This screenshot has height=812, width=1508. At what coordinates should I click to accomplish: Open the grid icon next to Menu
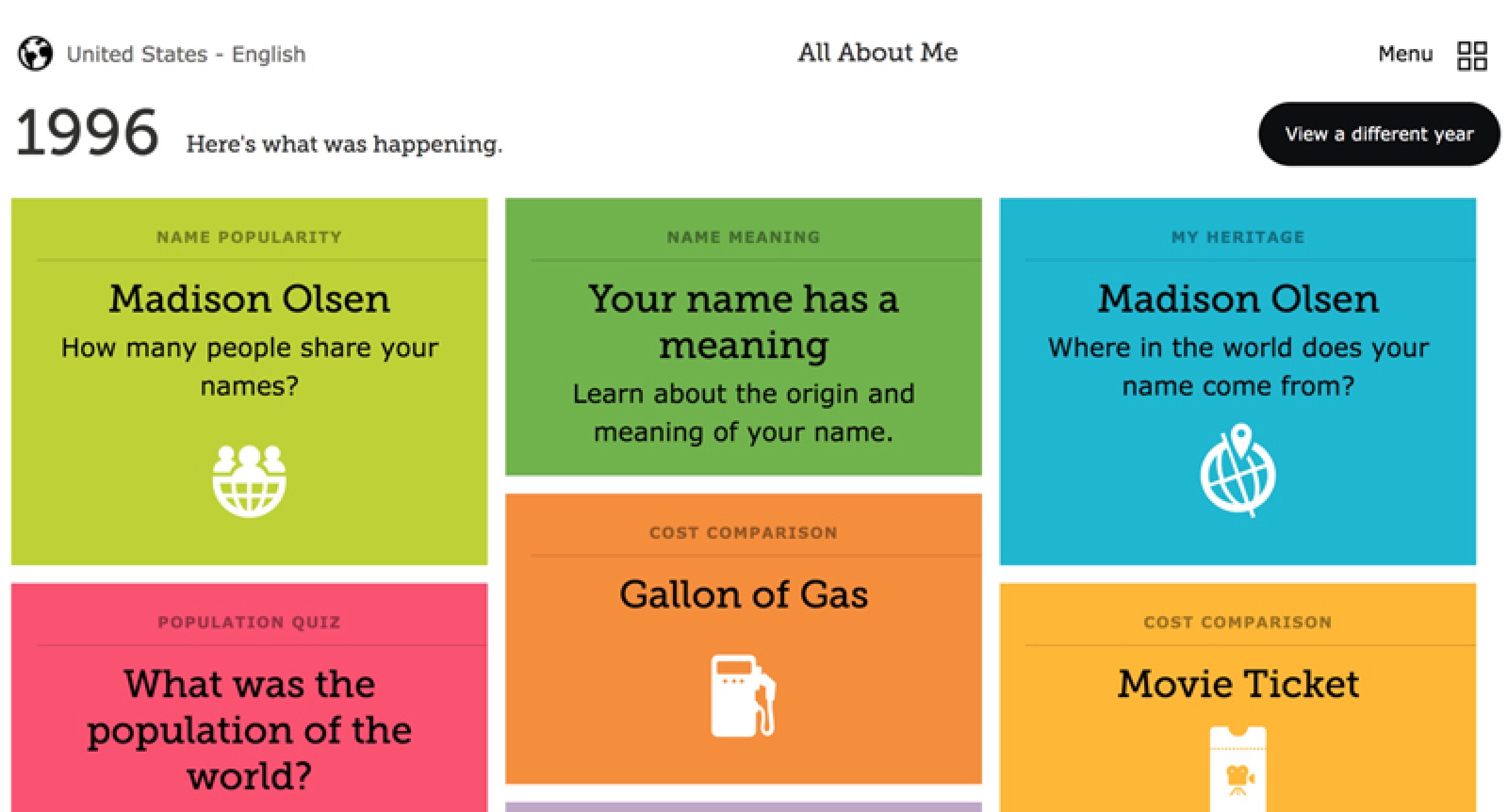pos(1473,55)
